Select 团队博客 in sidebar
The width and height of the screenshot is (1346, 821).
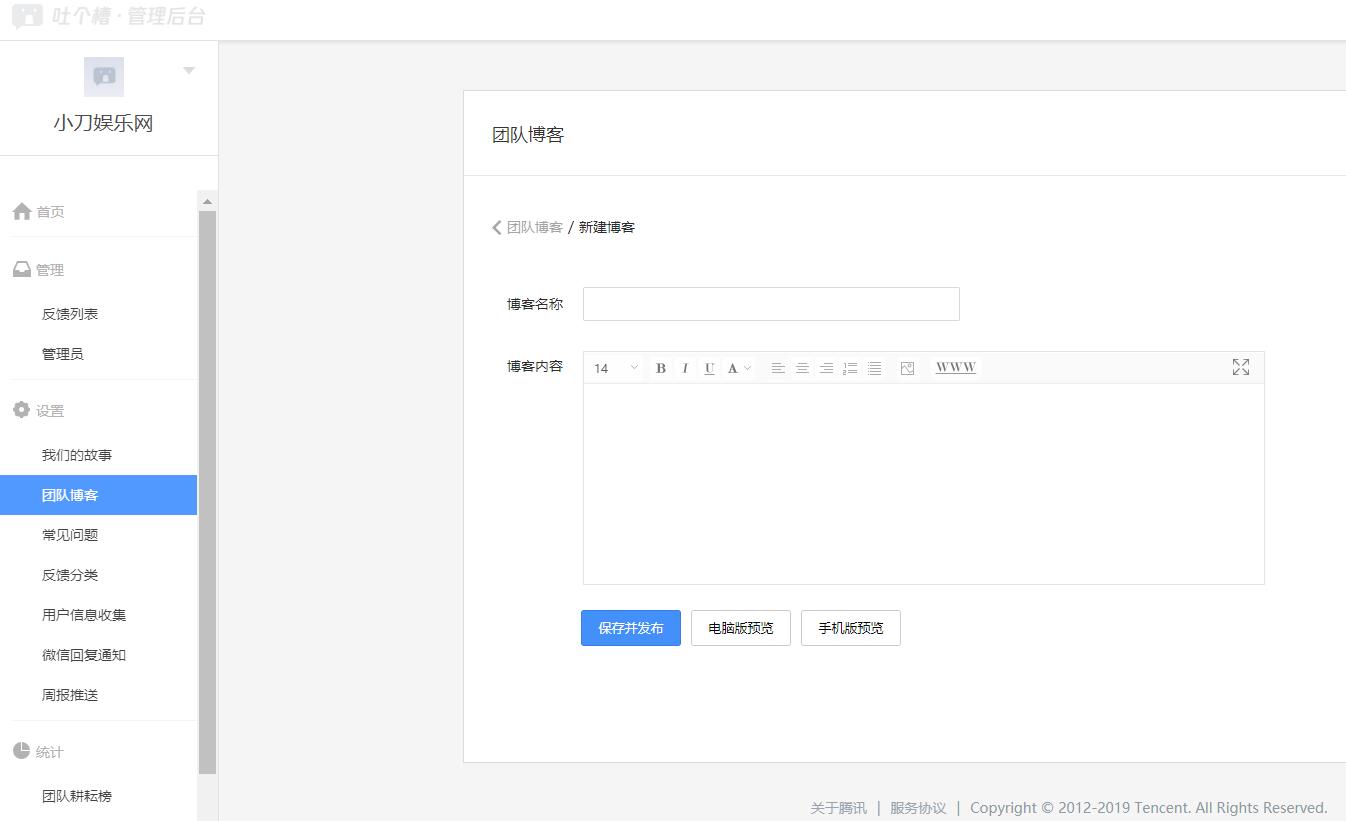(98, 495)
